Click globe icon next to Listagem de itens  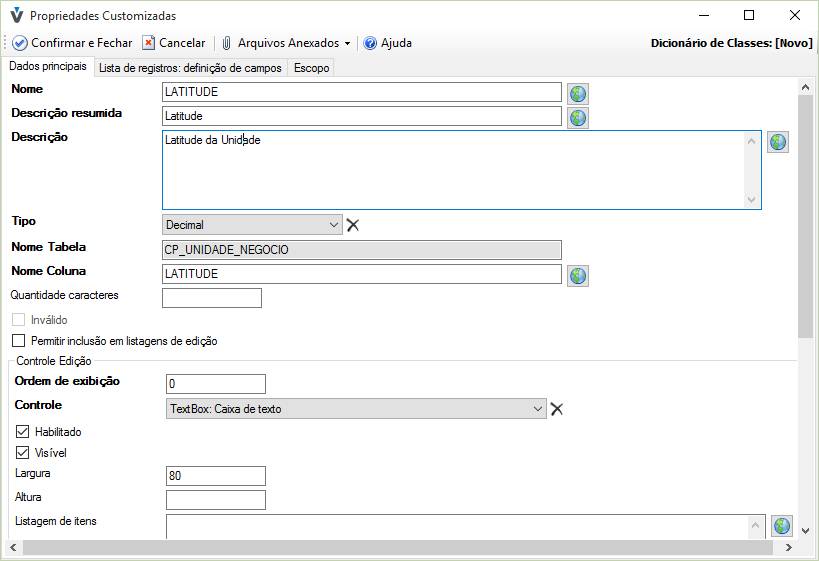(781, 526)
